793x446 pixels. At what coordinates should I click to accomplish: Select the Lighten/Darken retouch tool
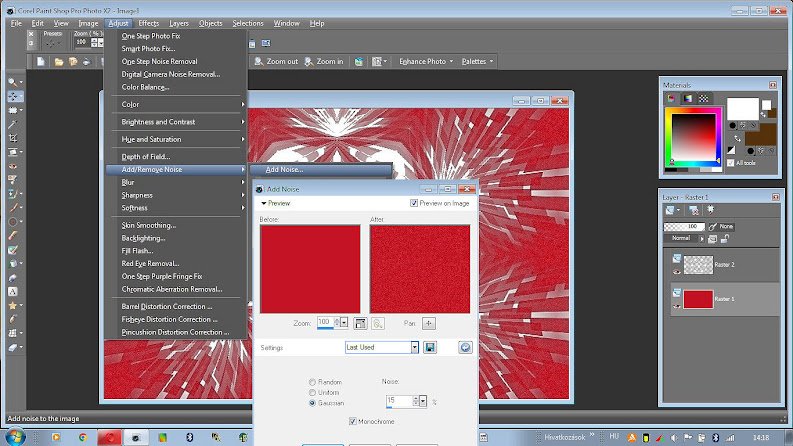pyautogui.click(x=13, y=221)
